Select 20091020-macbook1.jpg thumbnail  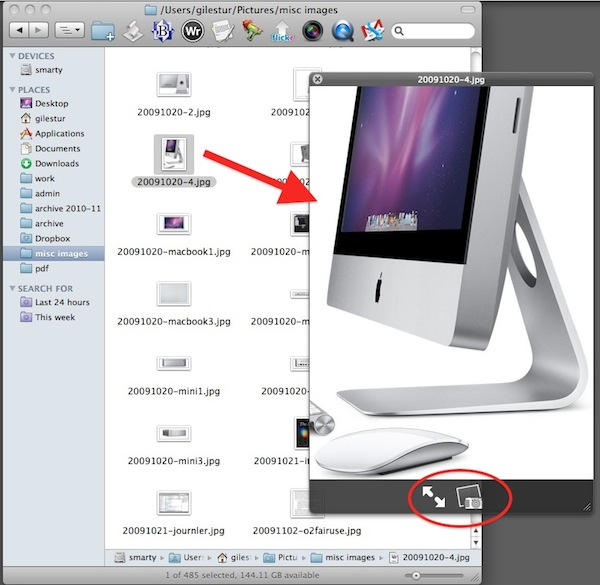click(x=174, y=223)
